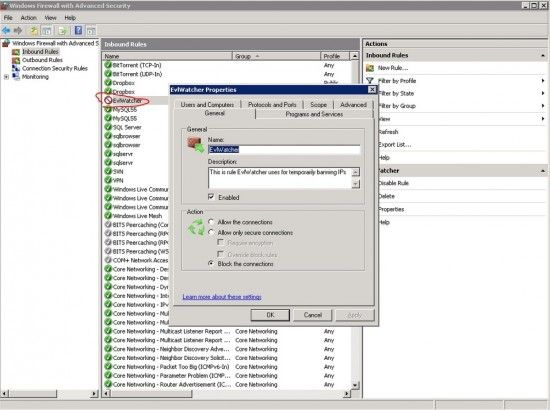This screenshot has height=410, width=550.
Task: Switch to the Scope tab
Action: 318,105
